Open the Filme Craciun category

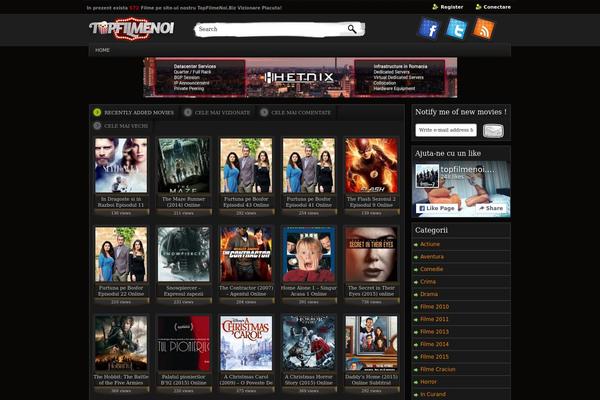coord(438,369)
